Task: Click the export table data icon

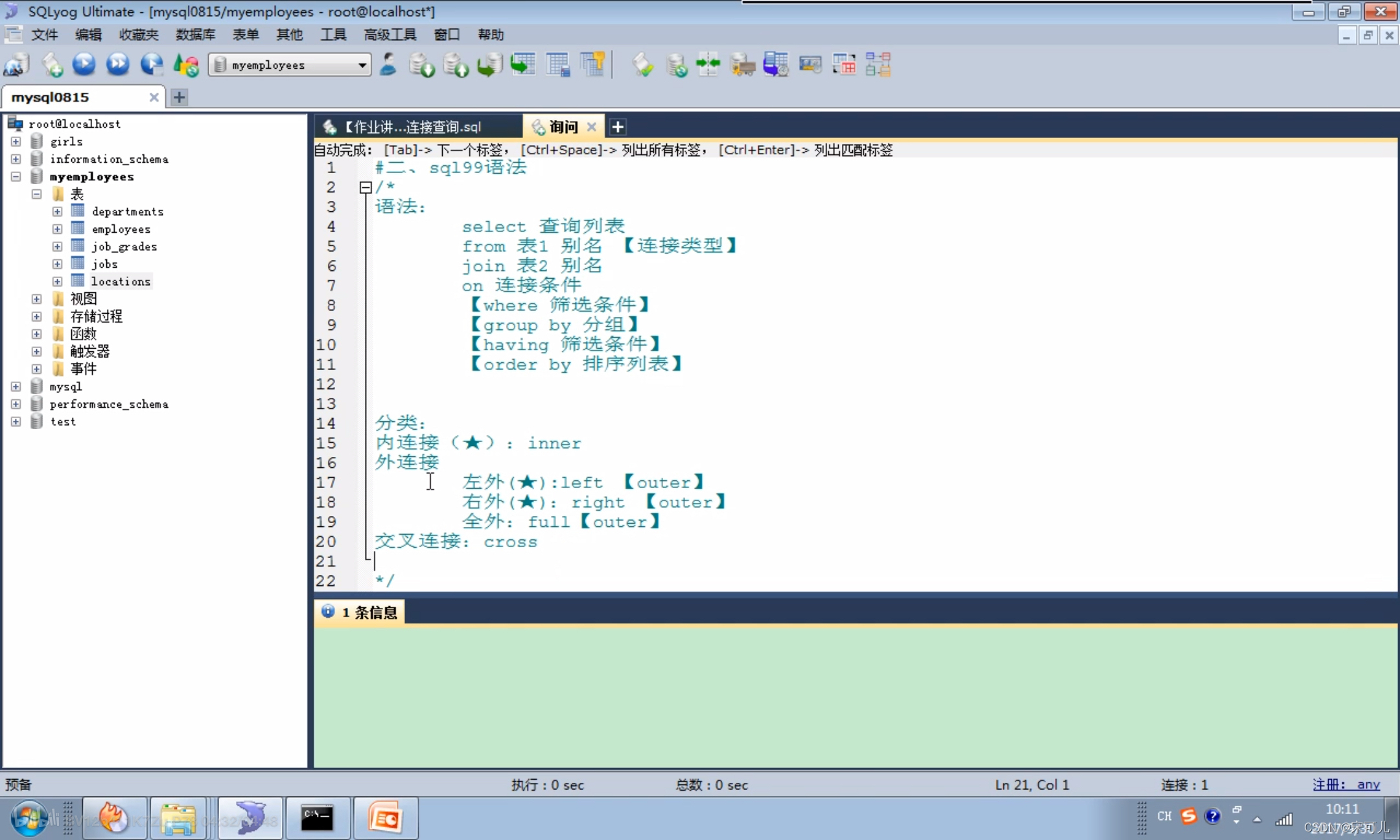Action: tap(523, 65)
